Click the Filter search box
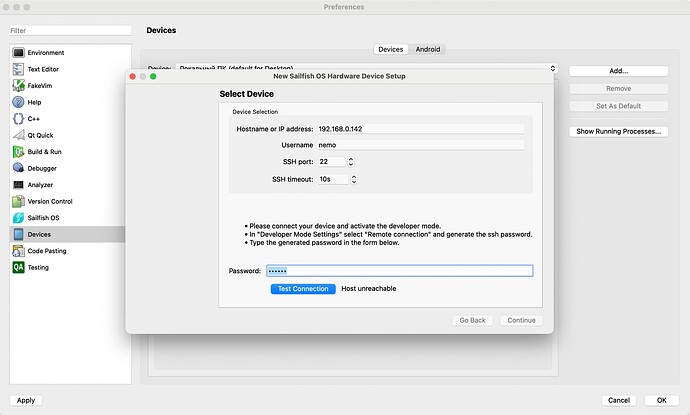Screen dimensions: 690x415 [x=70, y=30]
